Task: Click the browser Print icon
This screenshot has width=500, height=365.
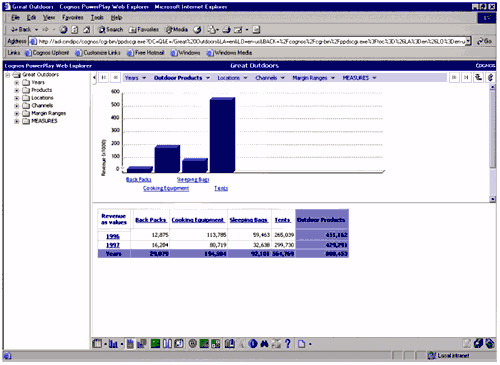Action: 226,30
